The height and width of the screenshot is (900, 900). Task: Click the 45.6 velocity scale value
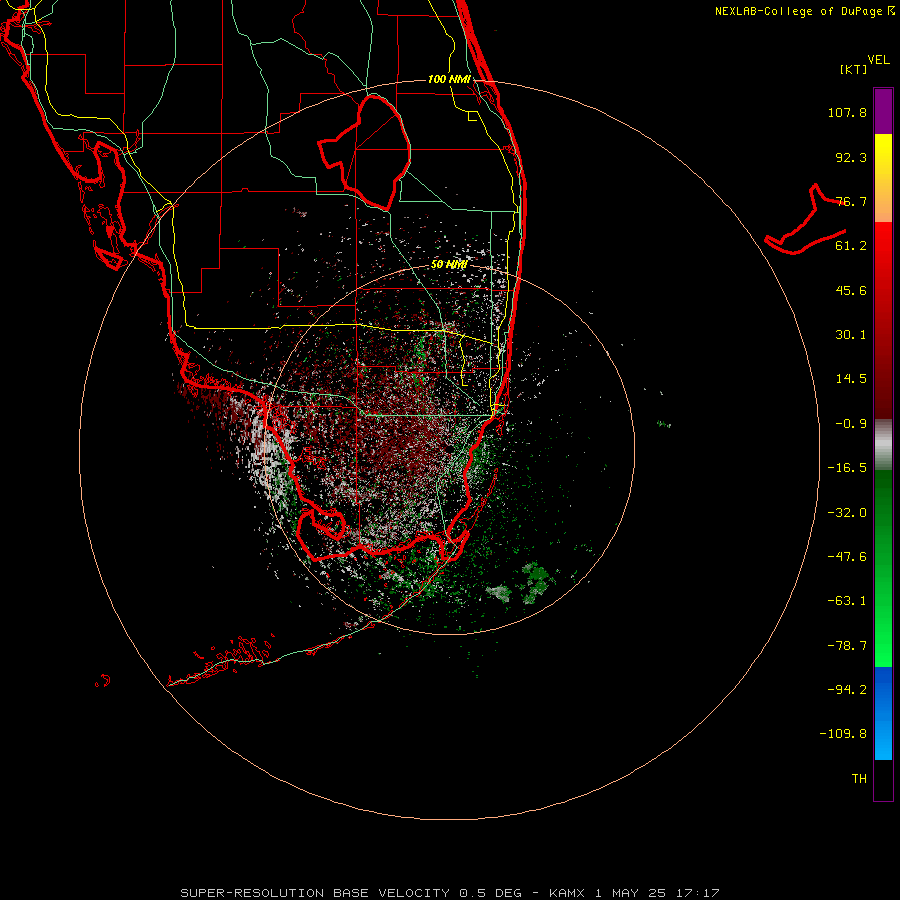(x=851, y=290)
